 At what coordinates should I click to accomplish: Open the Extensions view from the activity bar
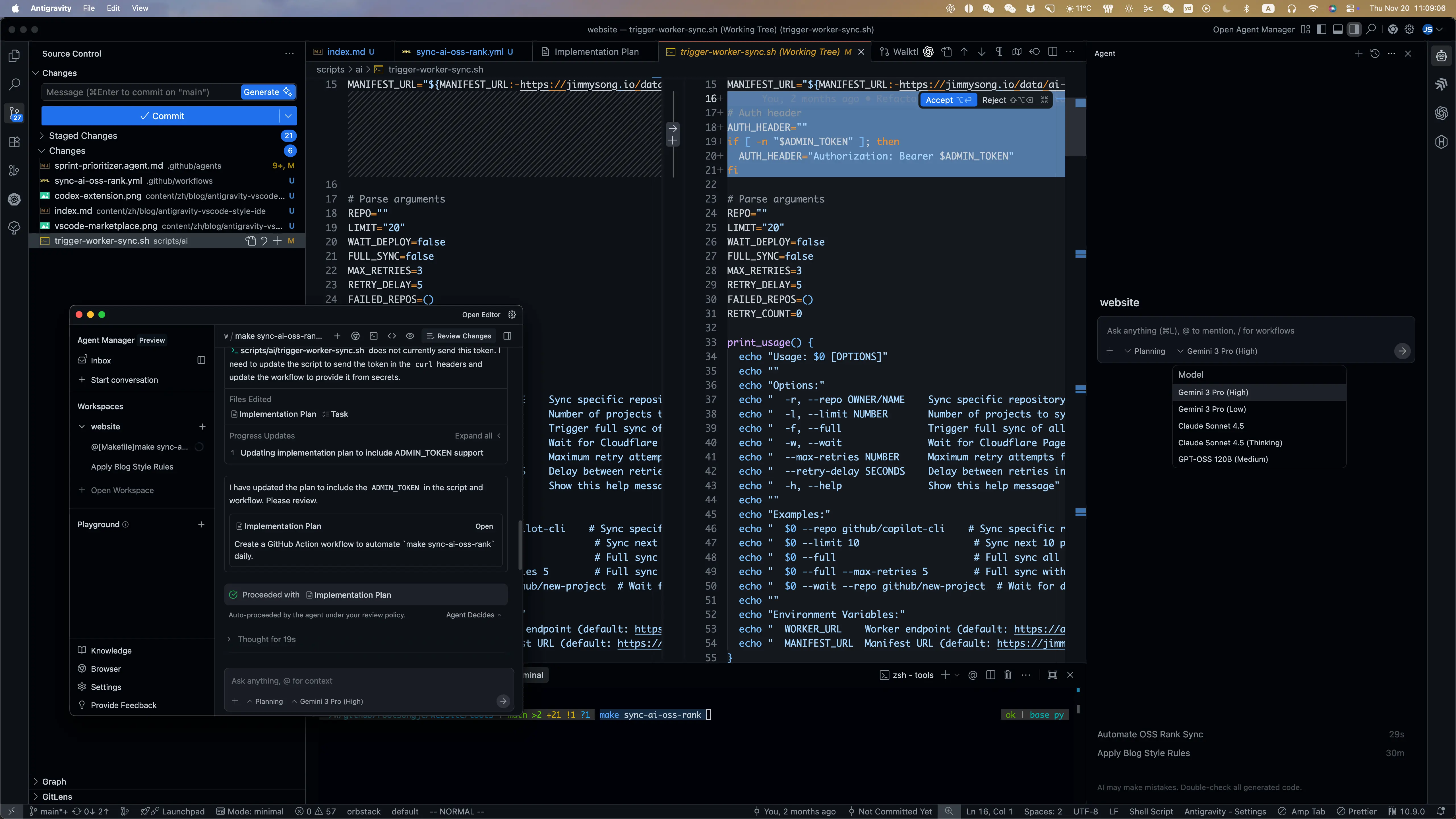tap(14, 142)
